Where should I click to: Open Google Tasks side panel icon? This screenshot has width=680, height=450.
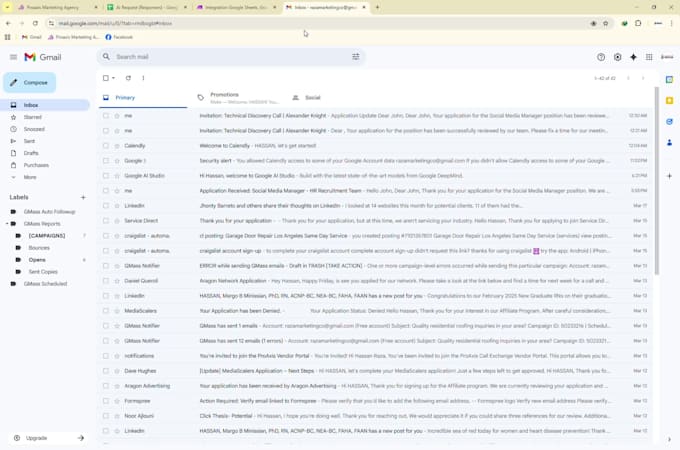(x=669, y=121)
